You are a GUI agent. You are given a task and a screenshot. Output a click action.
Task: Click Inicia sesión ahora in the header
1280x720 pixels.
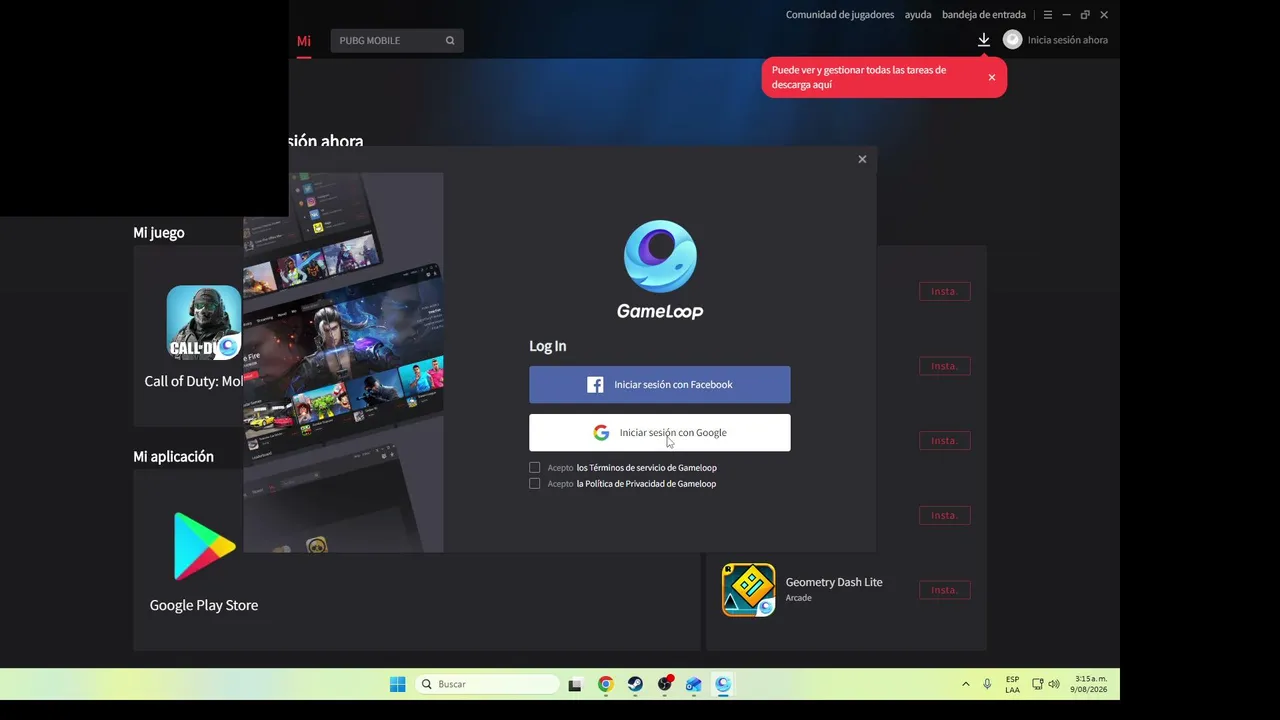[1068, 40]
